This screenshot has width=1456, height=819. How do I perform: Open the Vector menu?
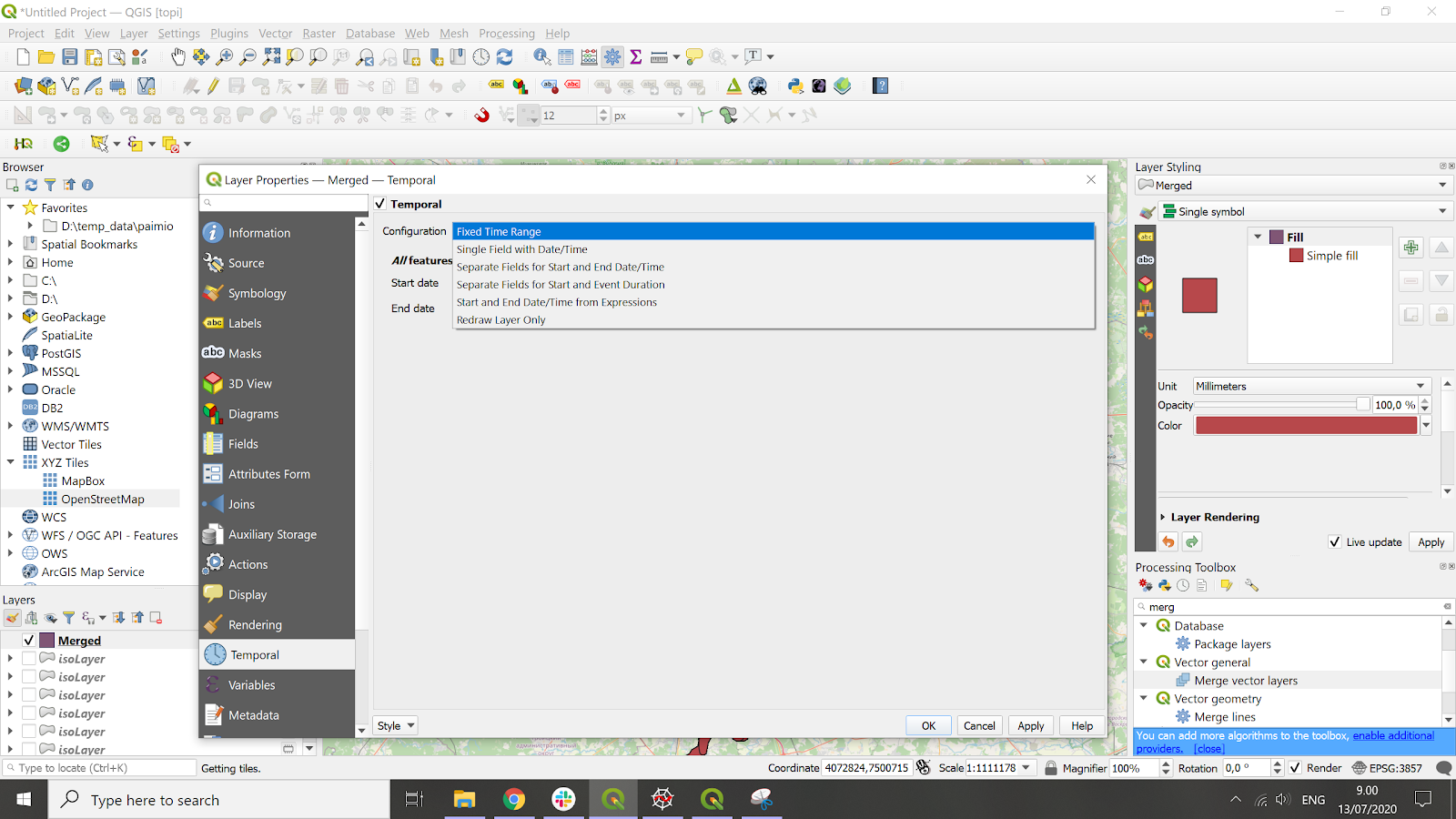tap(276, 34)
